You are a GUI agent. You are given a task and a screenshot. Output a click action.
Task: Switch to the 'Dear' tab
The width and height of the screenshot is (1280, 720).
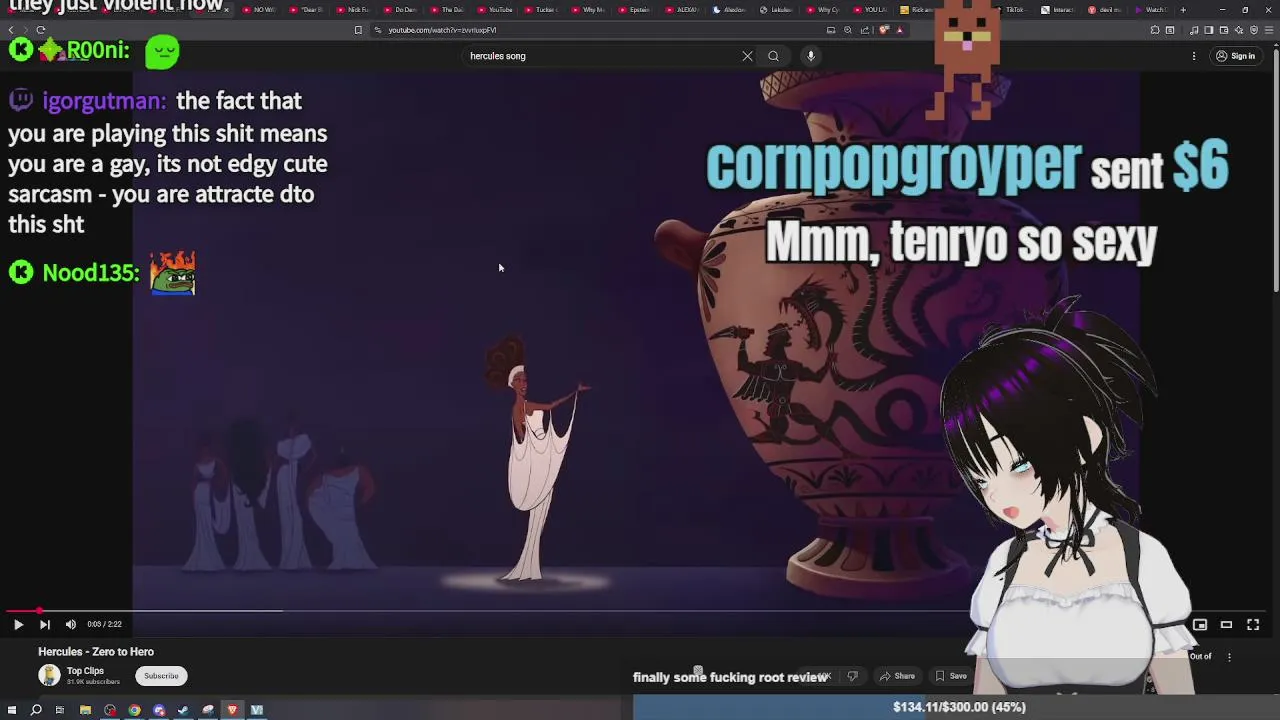coord(305,10)
